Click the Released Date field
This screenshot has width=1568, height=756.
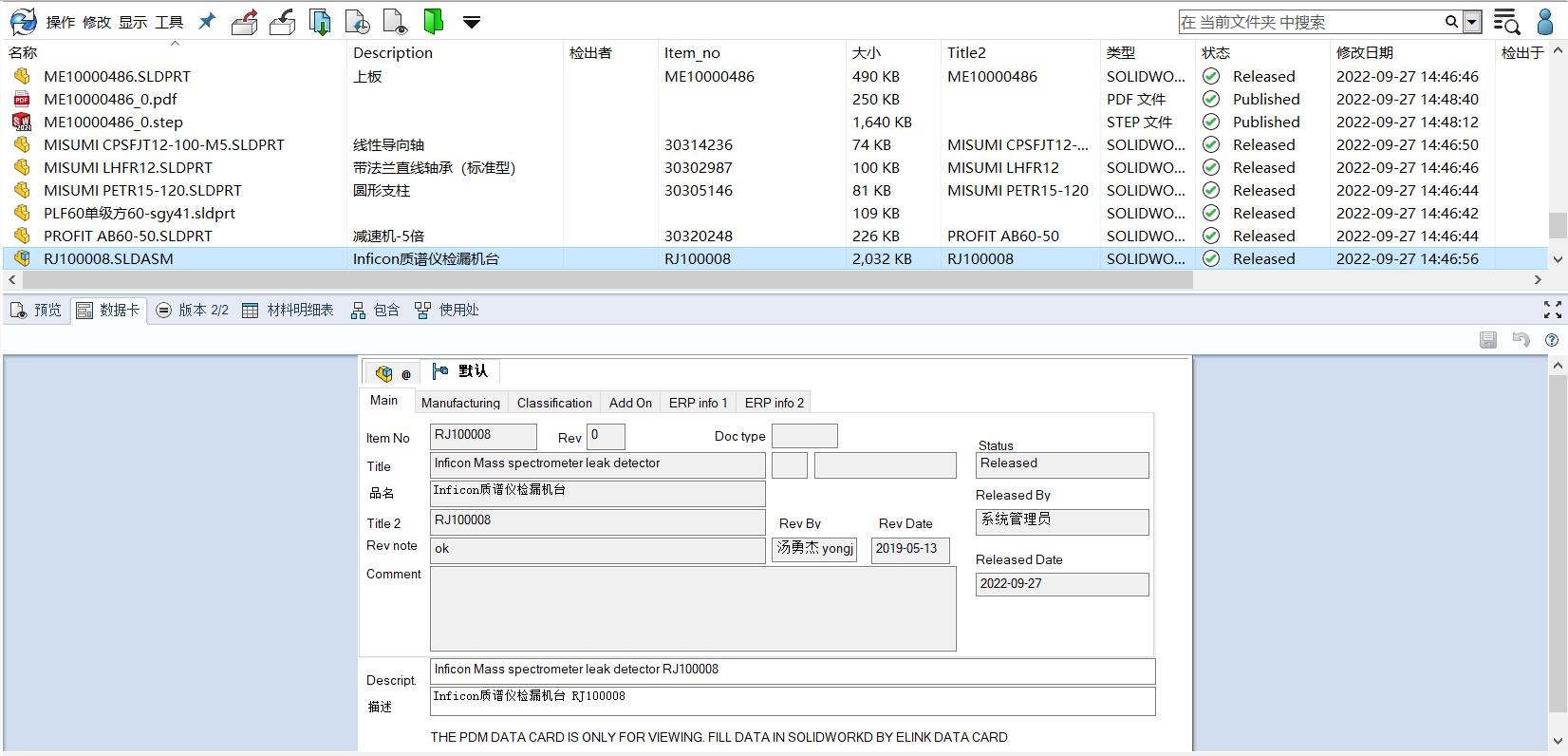pos(1062,584)
